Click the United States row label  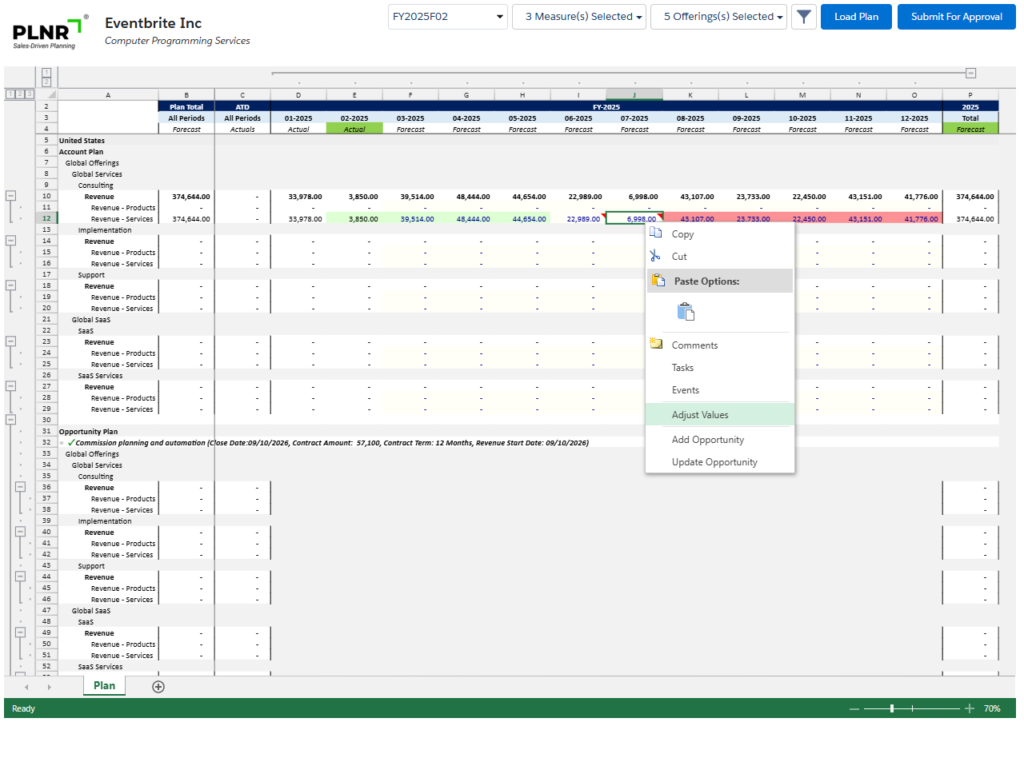(82, 140)
